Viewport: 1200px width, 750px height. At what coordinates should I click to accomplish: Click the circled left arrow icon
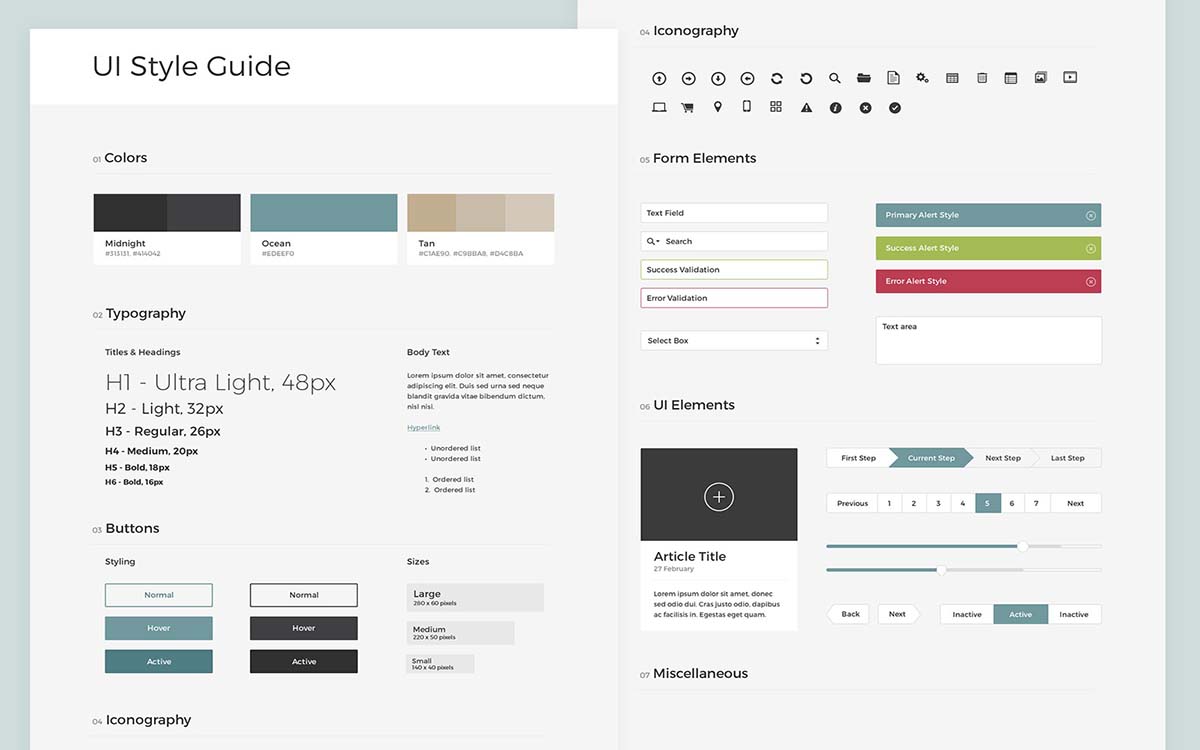click(x=747, y=78)
